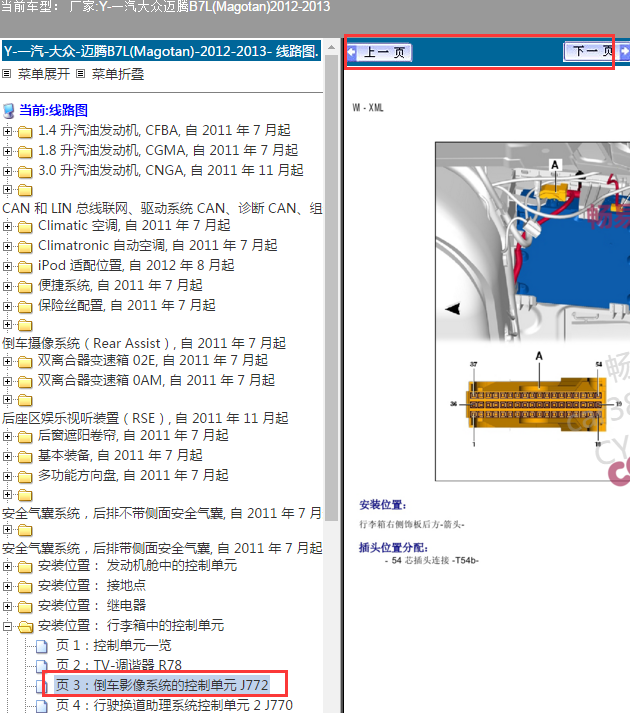Click folder icon of 基本装备

25,457
